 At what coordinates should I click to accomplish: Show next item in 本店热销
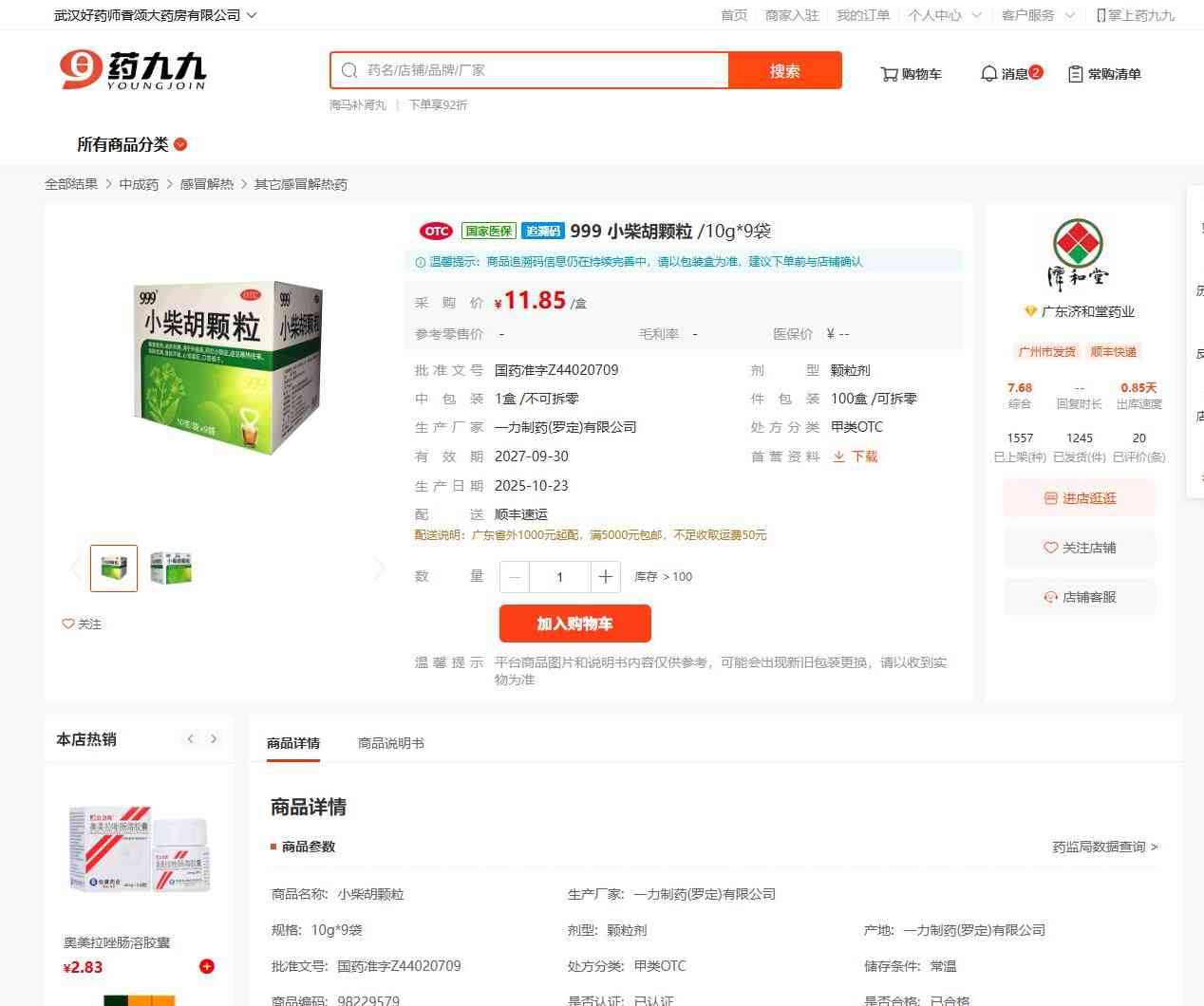click(214, 738)
